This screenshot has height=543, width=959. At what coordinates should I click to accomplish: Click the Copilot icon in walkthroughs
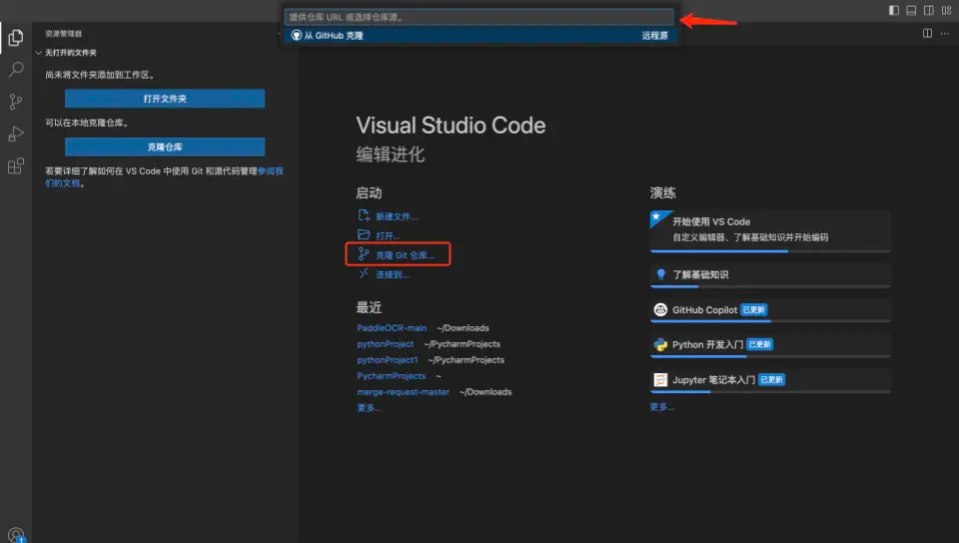[x=661, y=309]
